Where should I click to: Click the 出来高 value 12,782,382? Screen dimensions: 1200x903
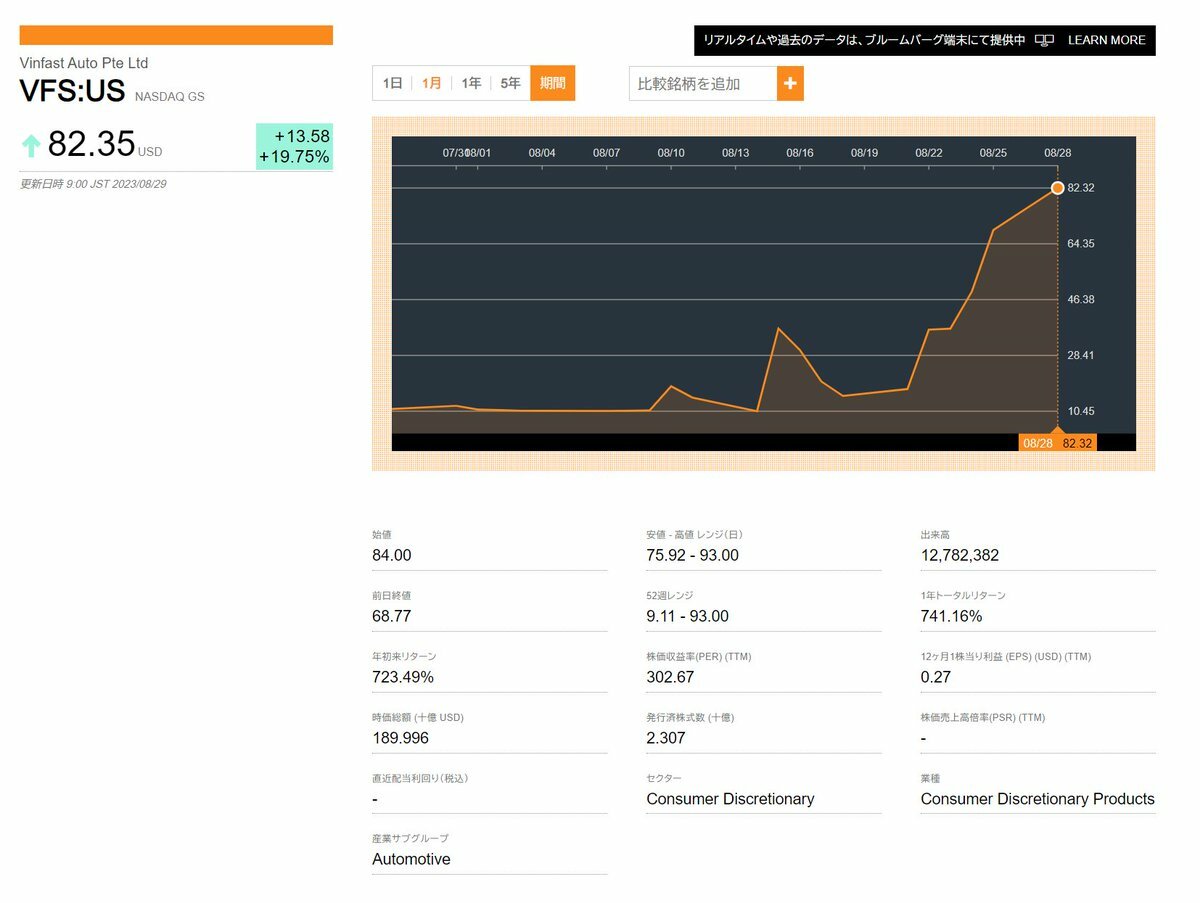960,555
